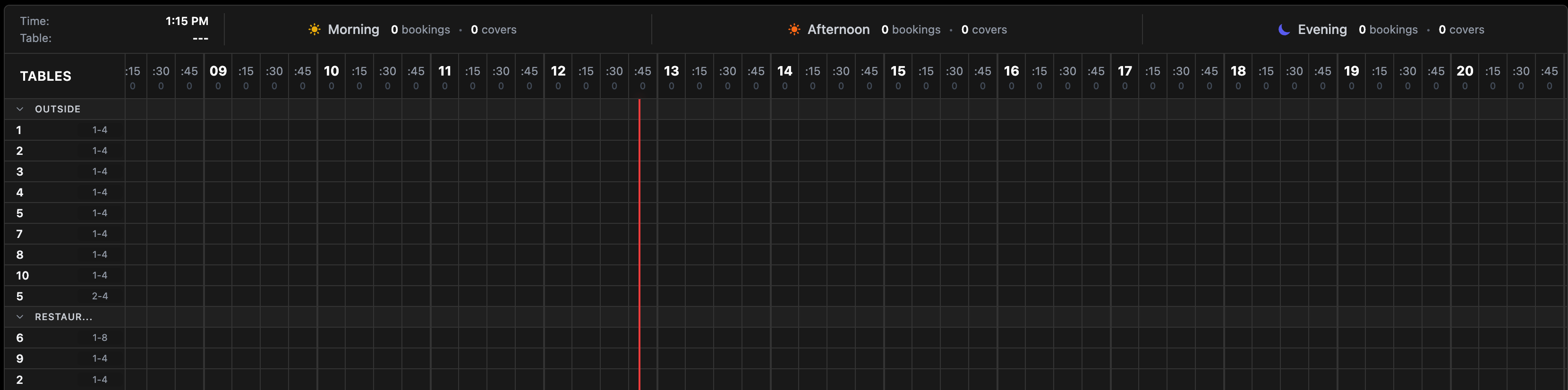Select table 1 in the Outside list
This screenshot has width=1568, height=390.
pos(19,130)
